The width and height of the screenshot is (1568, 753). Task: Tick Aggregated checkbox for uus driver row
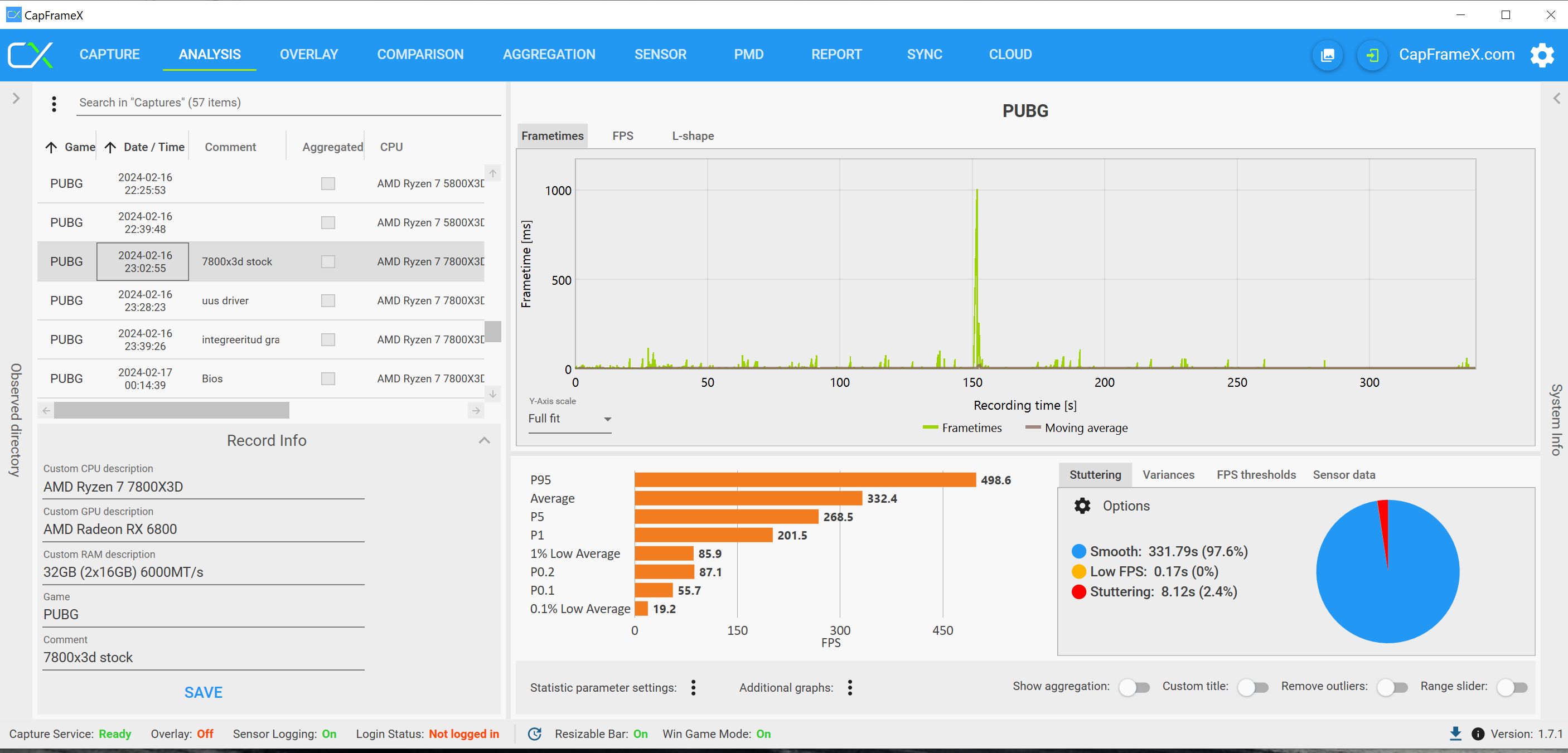pos(328,300)
